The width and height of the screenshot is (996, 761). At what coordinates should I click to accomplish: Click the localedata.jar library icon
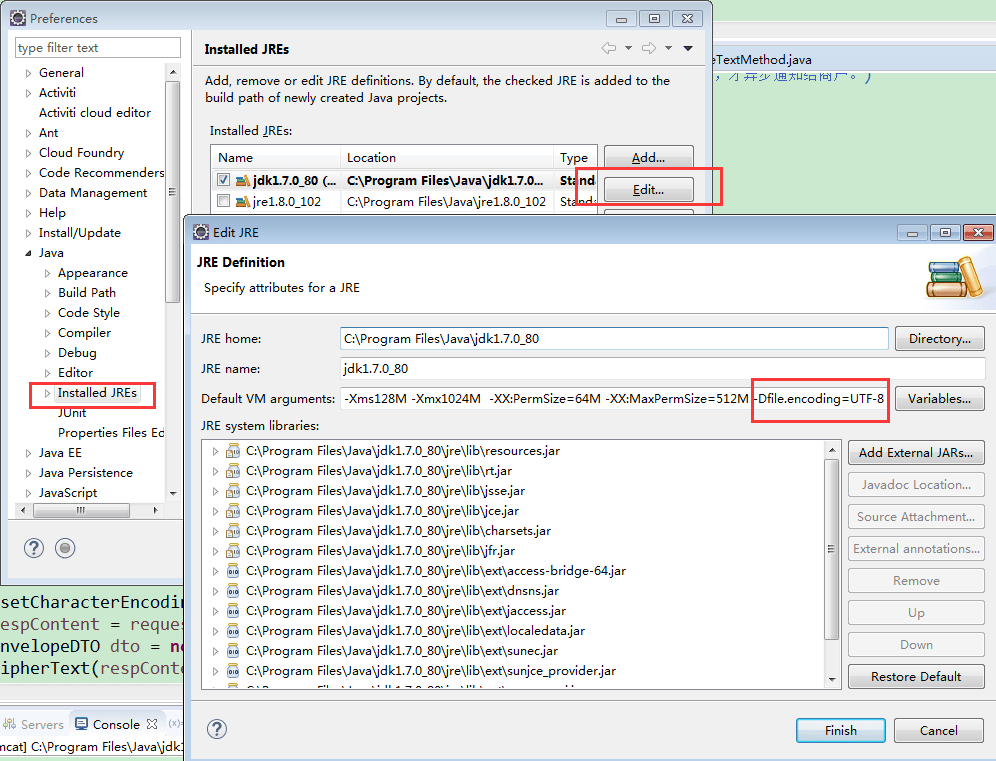[x=233, y=631]
